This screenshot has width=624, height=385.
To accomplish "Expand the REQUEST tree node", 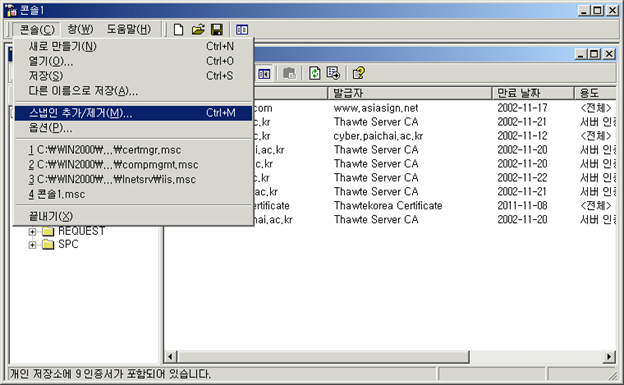I will coord(32,231).
